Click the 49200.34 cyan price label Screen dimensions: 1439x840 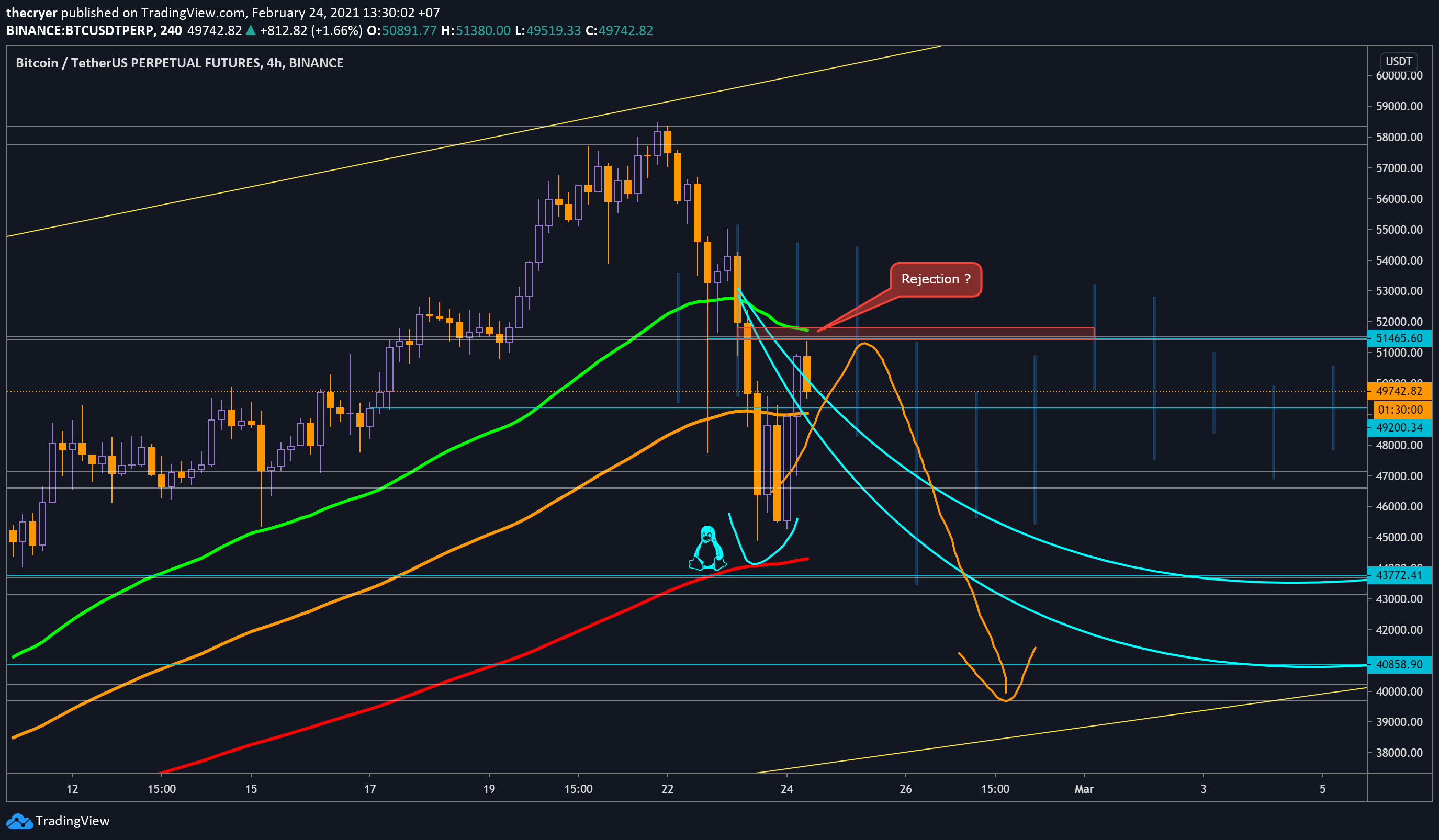coord(1399,427)
